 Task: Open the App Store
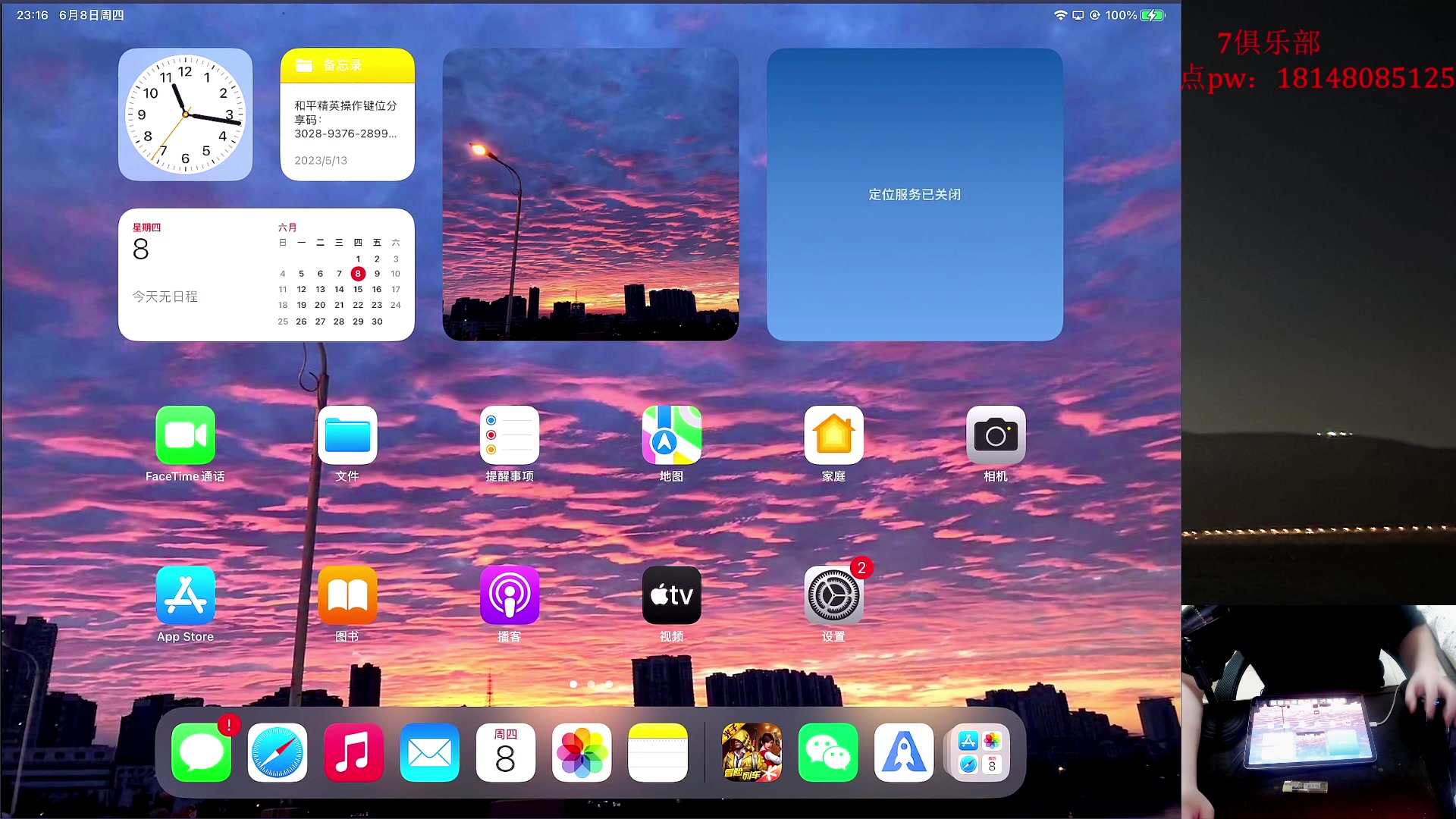click(185, 595)
